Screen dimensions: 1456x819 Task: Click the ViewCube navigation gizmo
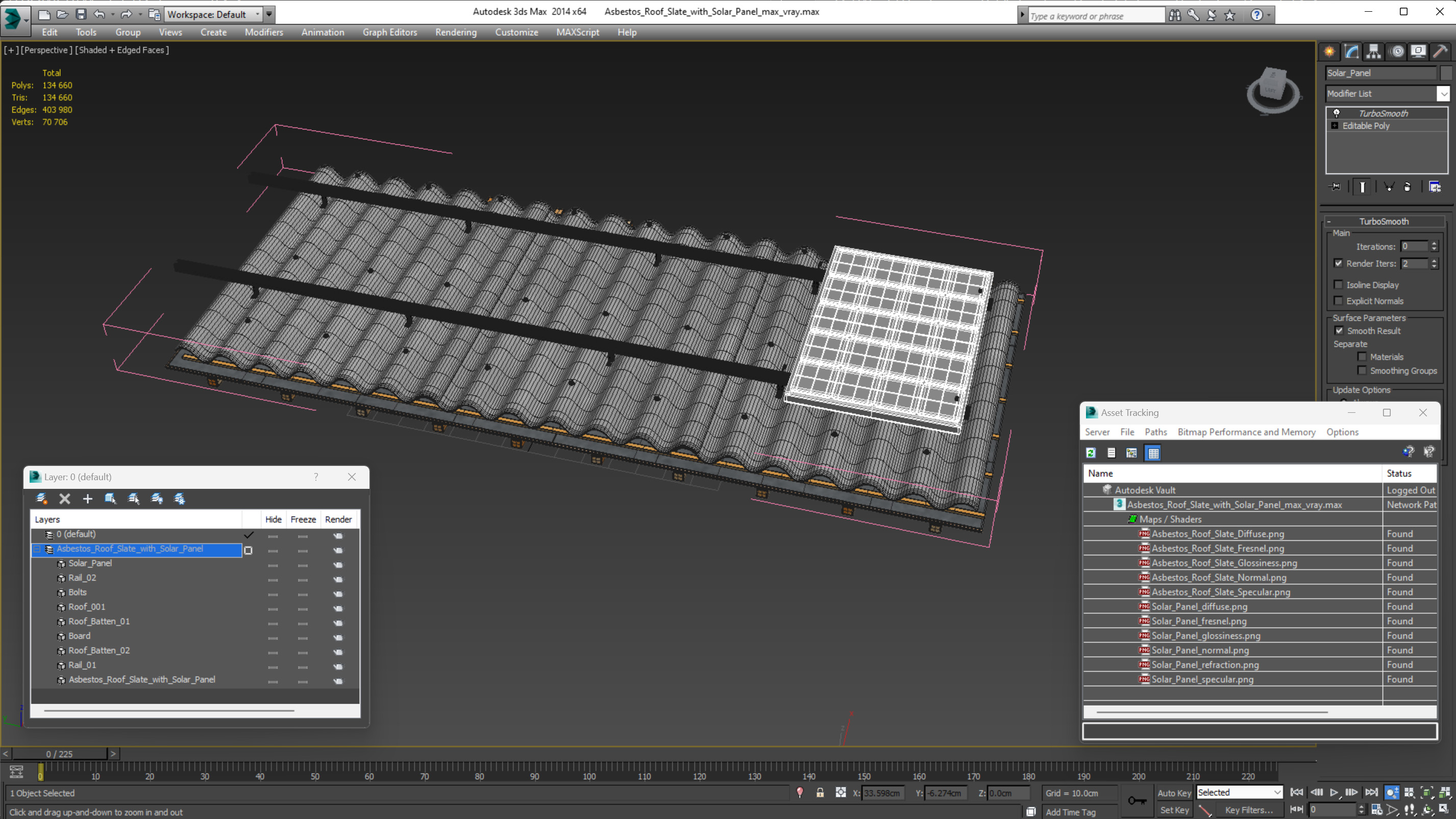pyautogui.click(x=1273, y=90)
